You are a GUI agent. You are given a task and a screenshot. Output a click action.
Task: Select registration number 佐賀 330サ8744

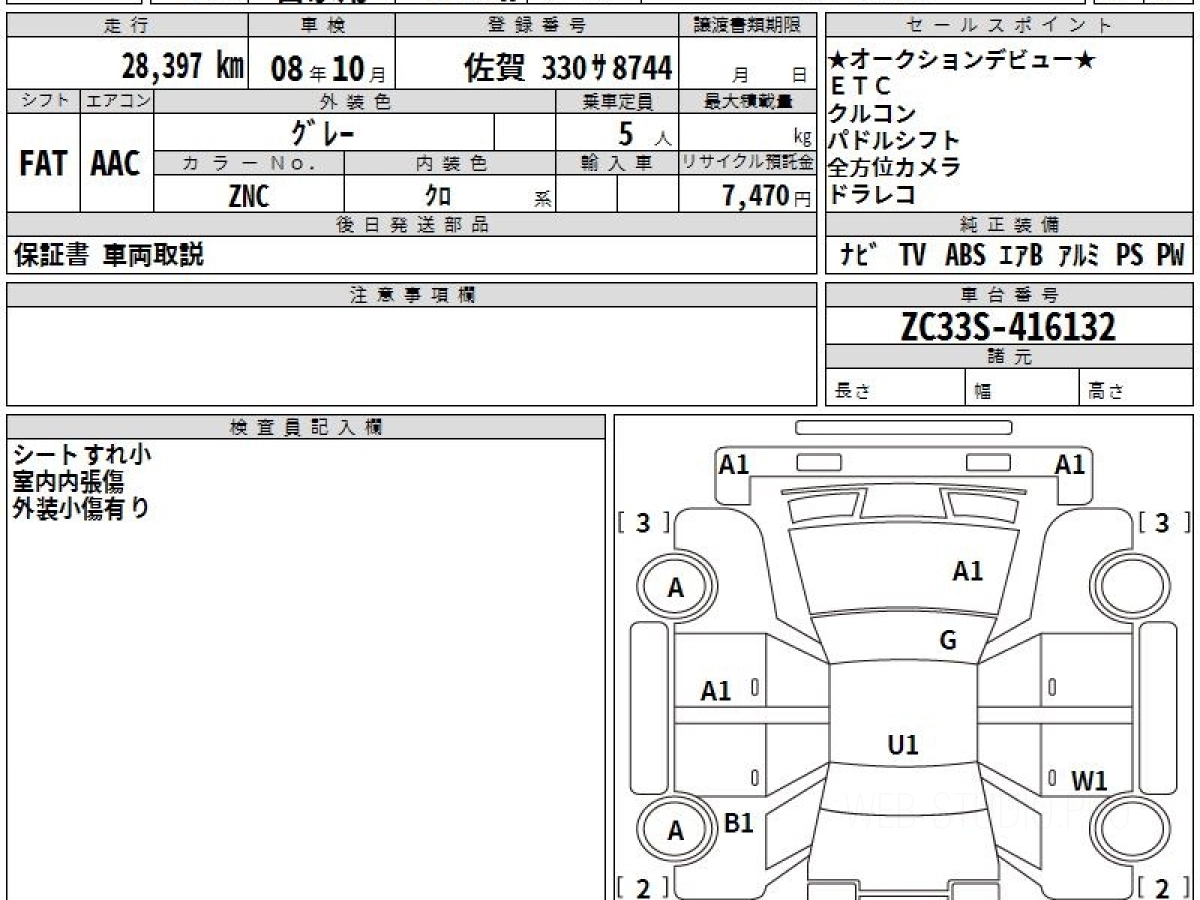(568, 68)
